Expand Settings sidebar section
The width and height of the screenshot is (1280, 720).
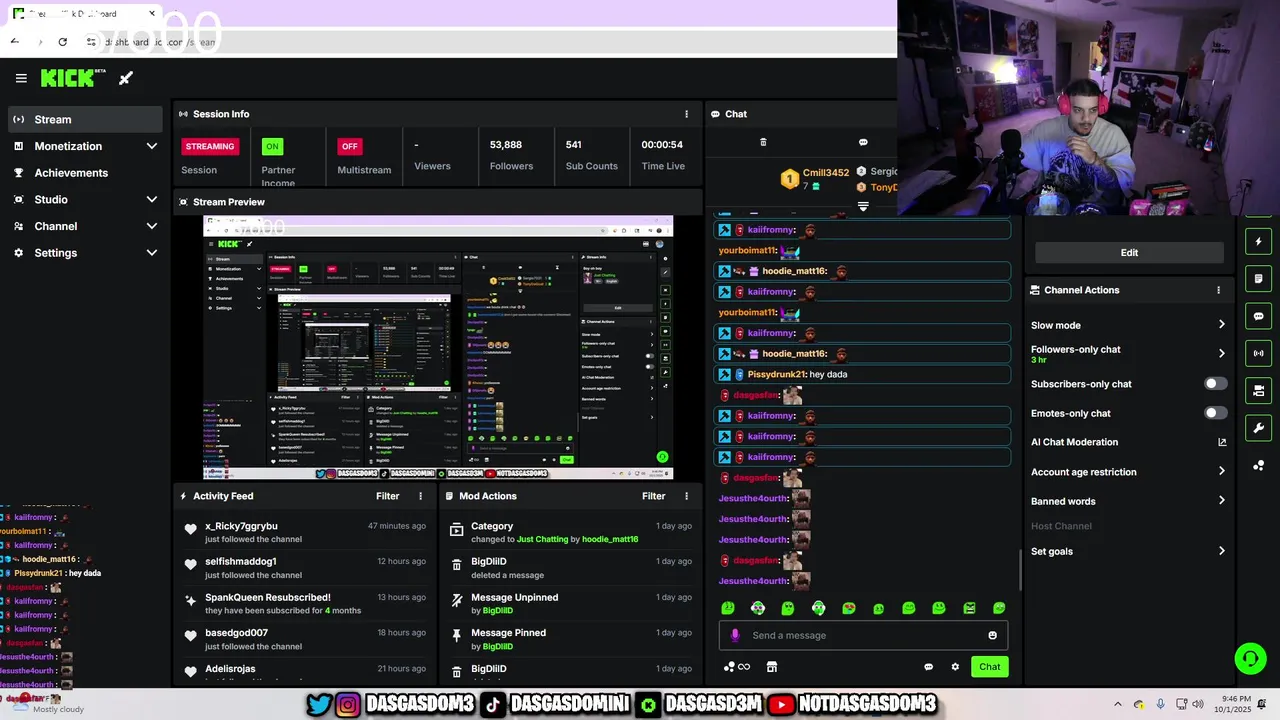tap(152, 253)
